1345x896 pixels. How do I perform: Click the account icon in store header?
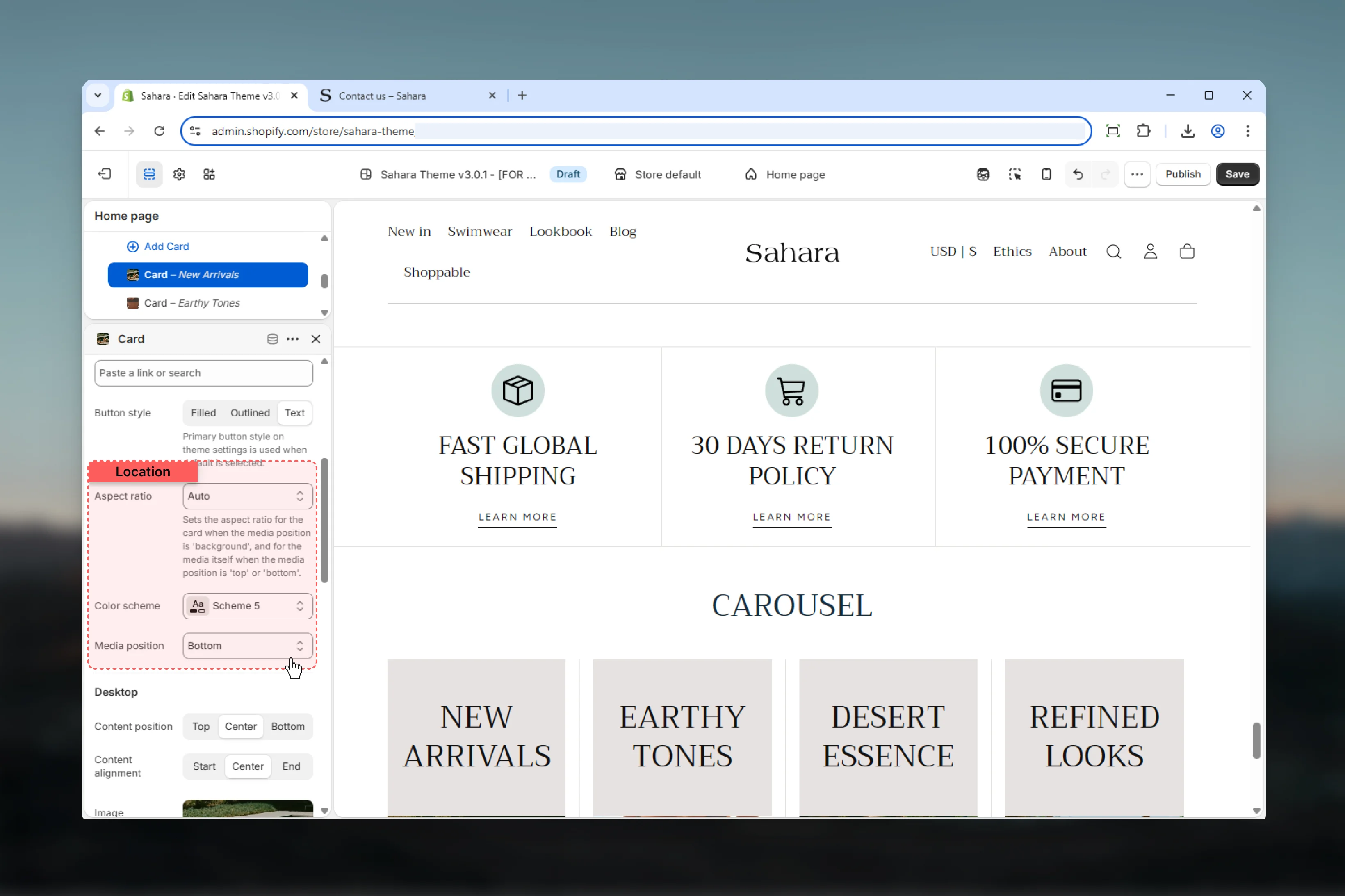click(x=1150, y=252)
